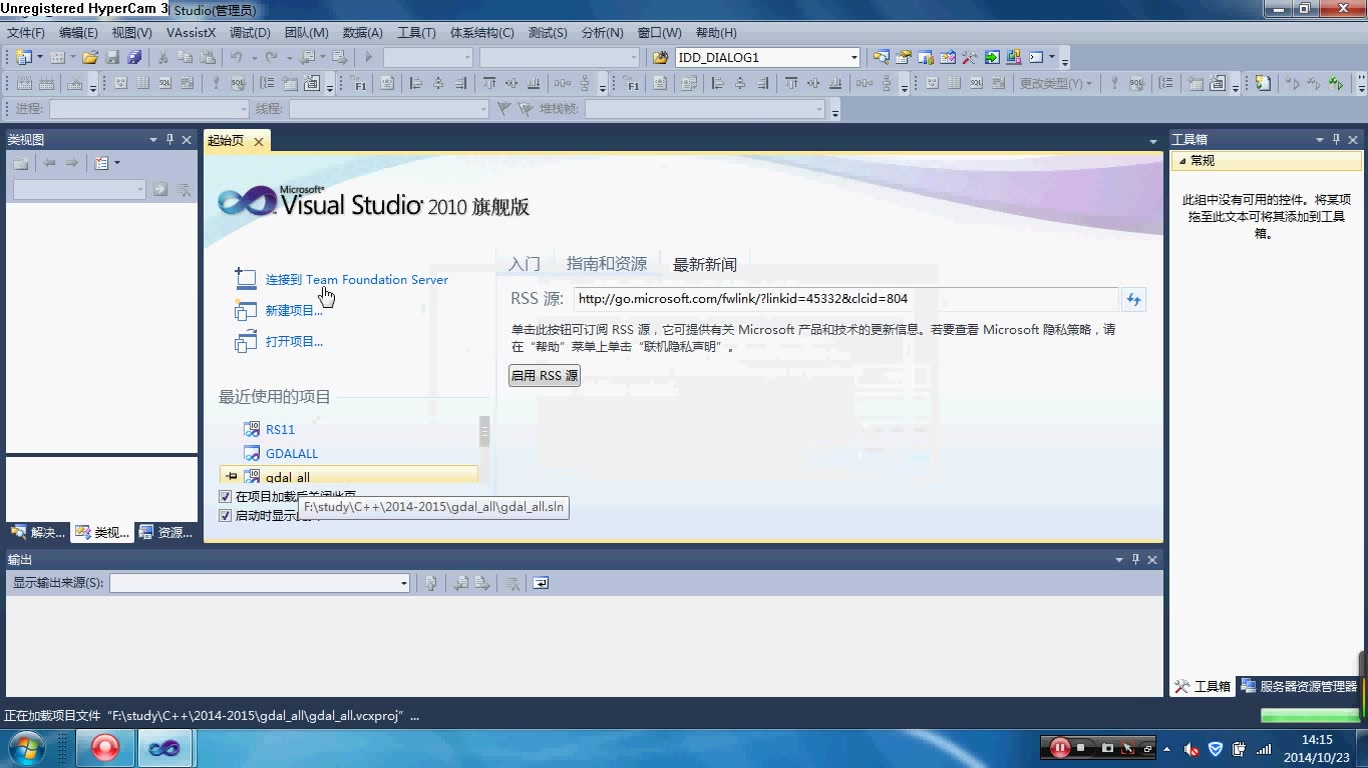1368x768 pixels.
Task: Switch to the Get Started tab
Action: click(x=524, y=264)
